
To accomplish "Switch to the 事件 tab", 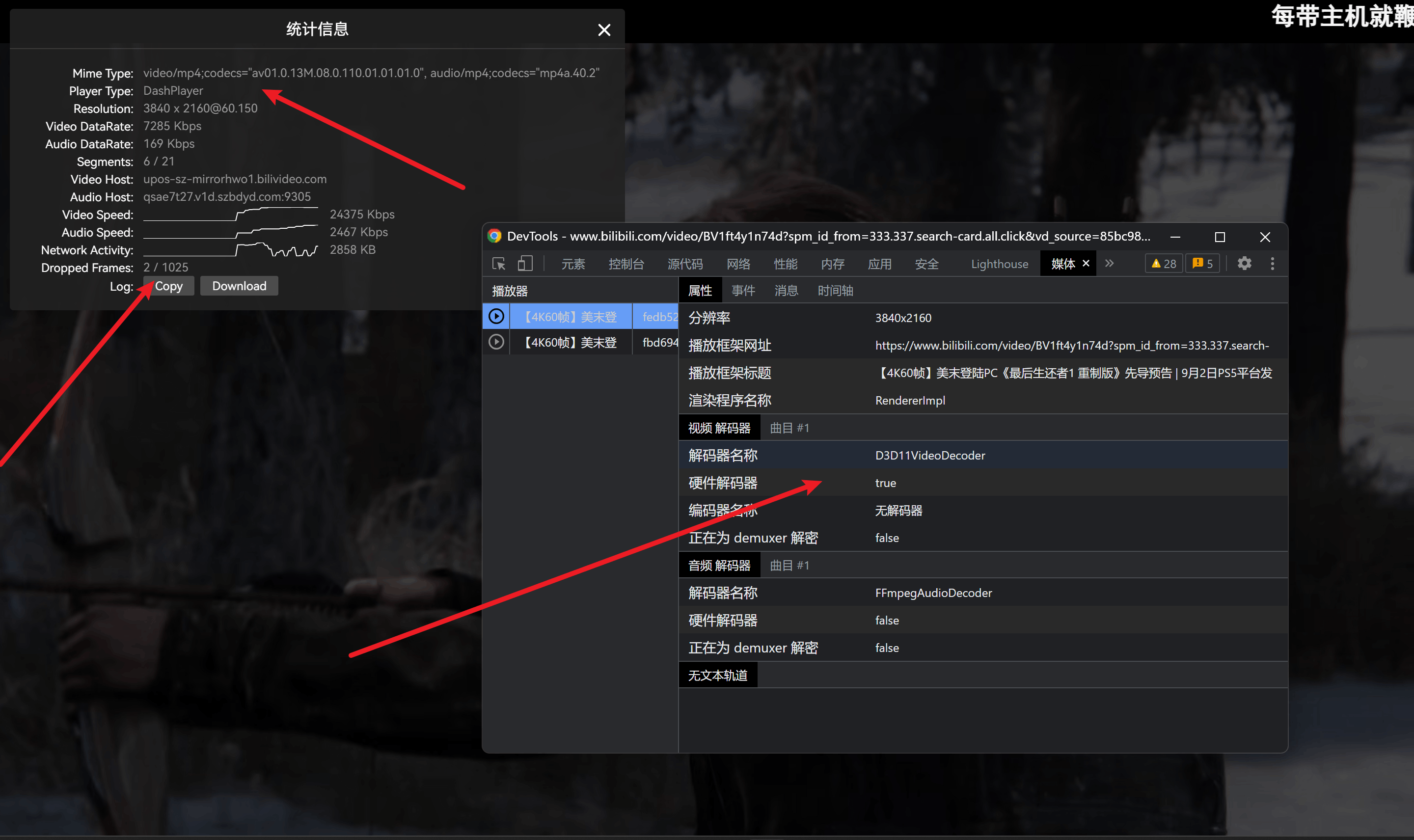I will pyautogui.click(x=743, y=291).
